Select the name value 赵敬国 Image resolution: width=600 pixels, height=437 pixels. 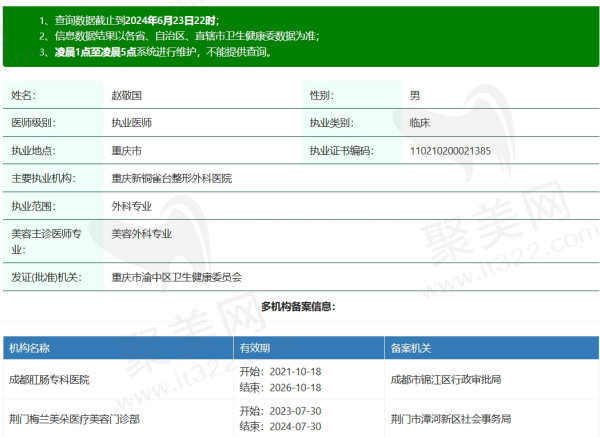click(127, 95)
